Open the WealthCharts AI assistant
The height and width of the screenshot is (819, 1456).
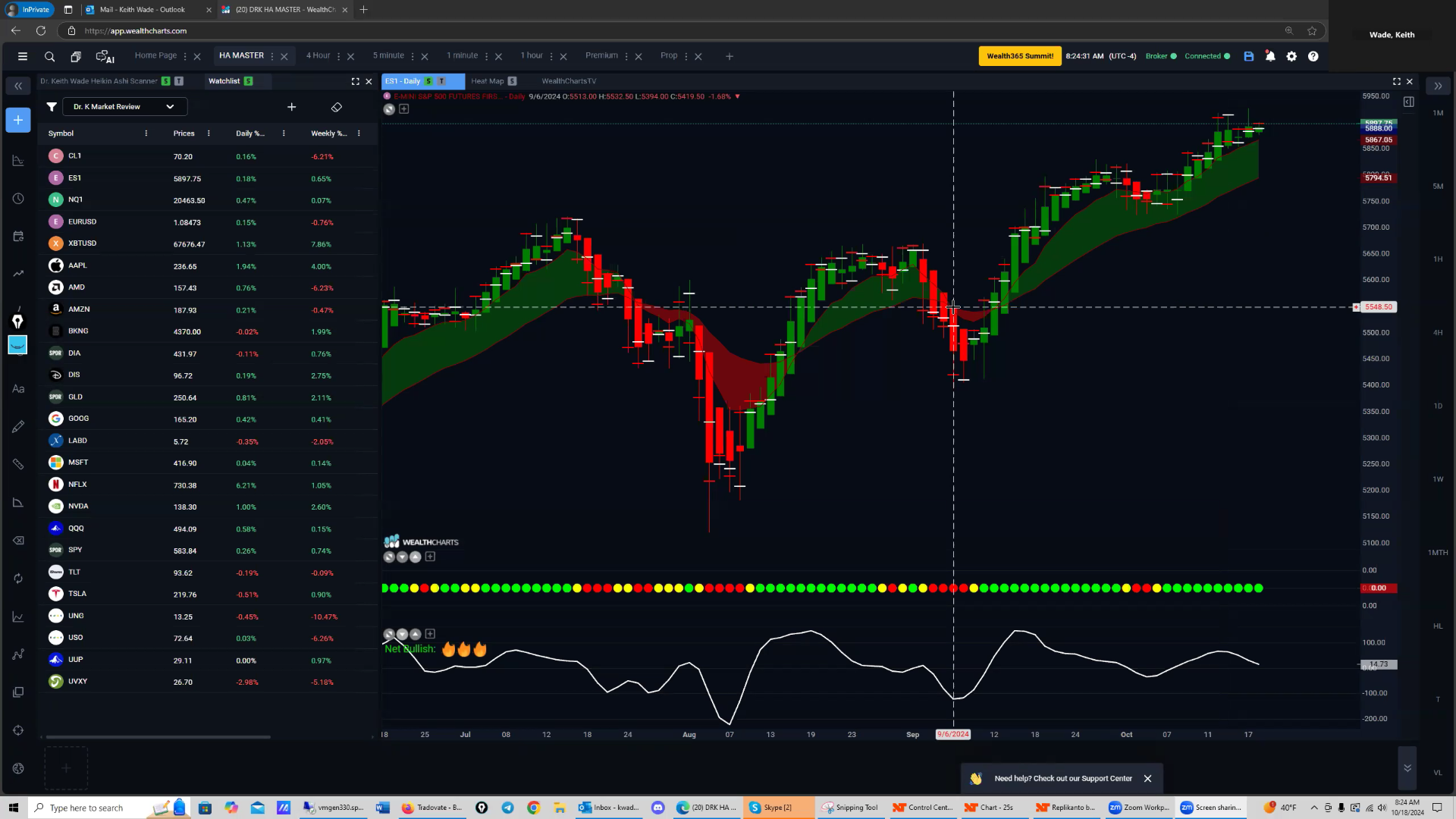[x=105, y=56]
